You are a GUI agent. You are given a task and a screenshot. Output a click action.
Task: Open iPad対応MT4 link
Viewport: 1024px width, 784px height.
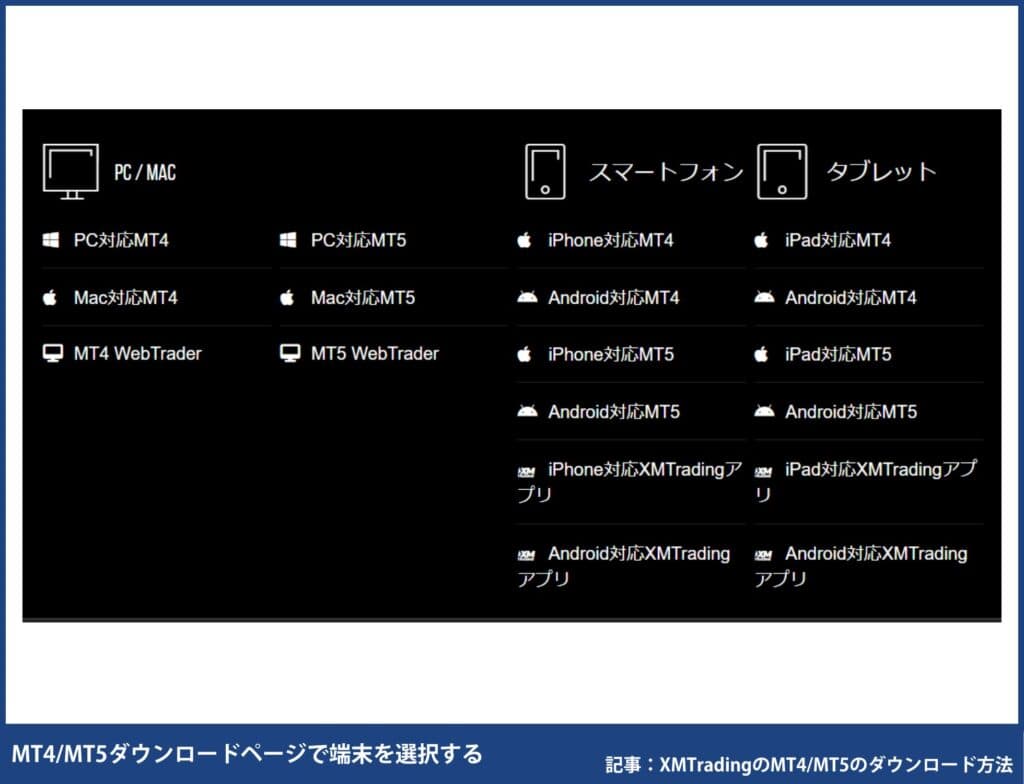(x=838, y=240)
